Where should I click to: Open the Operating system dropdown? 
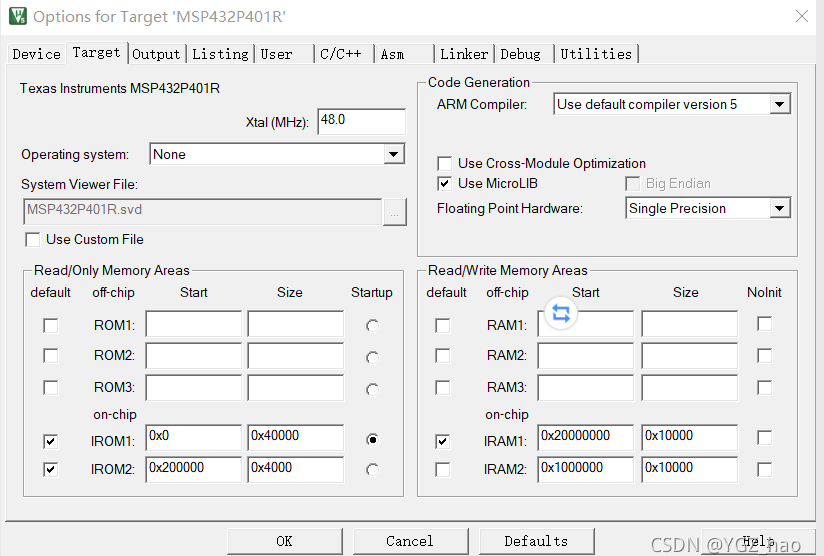[x=277, y=154]
